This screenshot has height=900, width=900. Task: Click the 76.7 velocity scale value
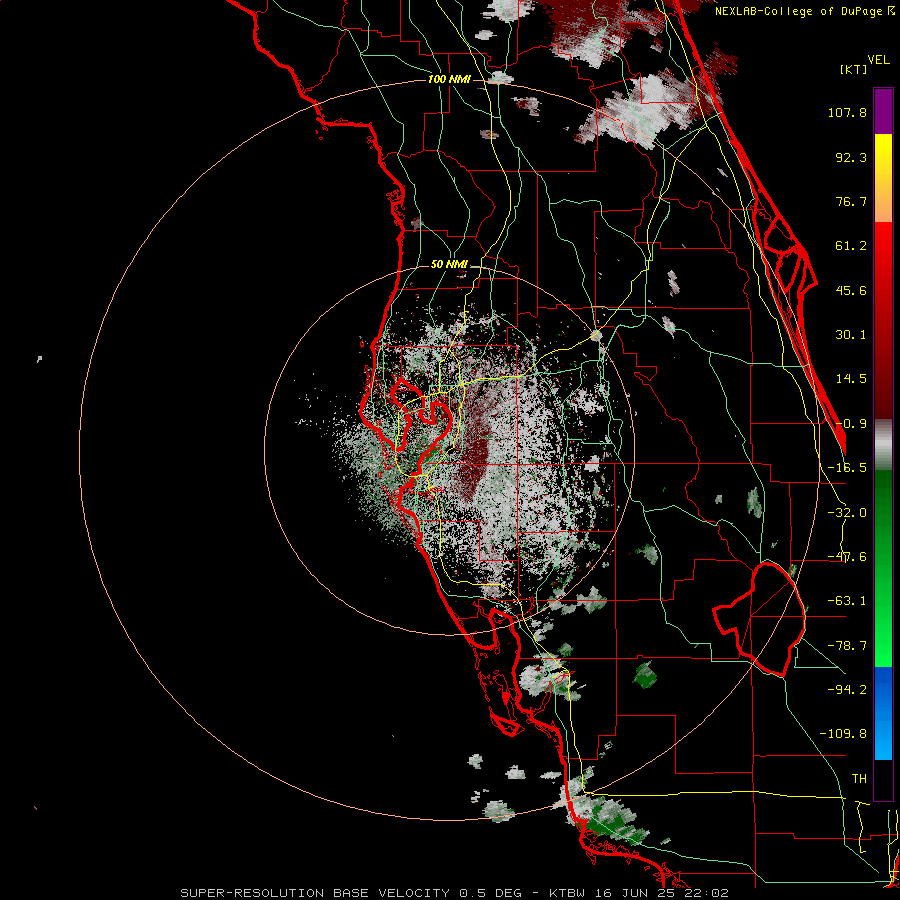pos(851,201)
